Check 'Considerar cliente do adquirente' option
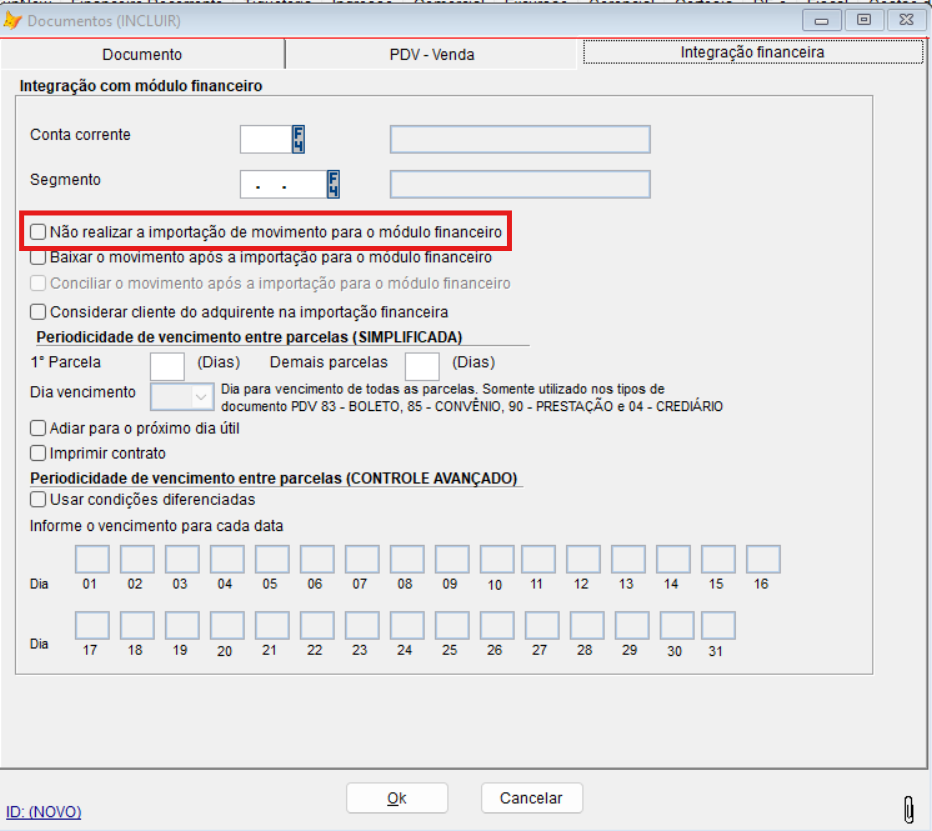The width and height of the screenshot is (932, 831). pyautogui.click(x=38, y=312)
